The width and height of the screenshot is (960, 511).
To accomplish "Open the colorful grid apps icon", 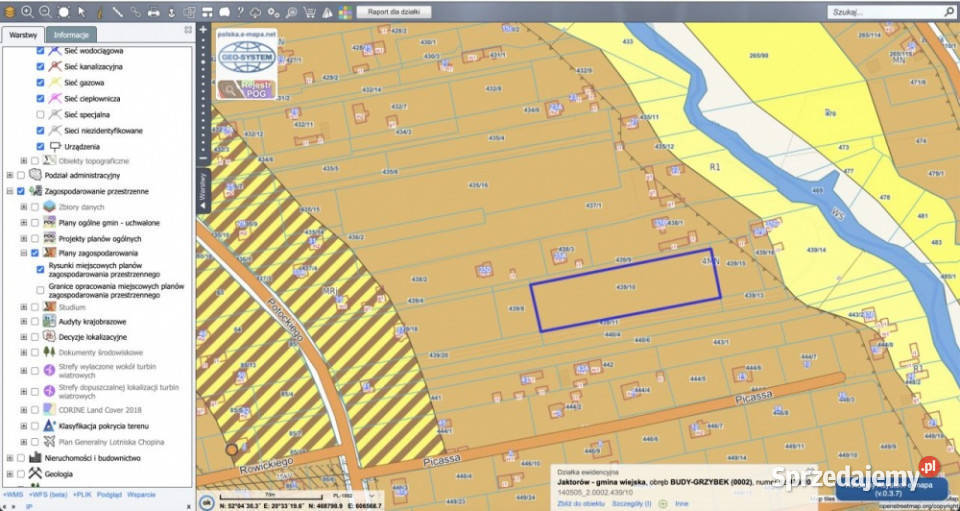I will pyautogui.click(x=345, y=12).
